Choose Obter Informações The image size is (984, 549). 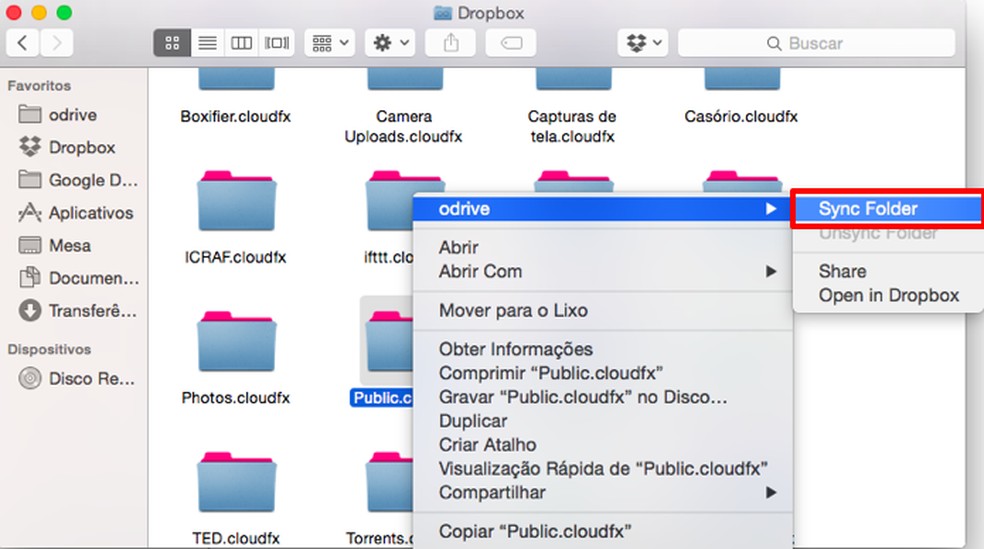pos(602,349)
